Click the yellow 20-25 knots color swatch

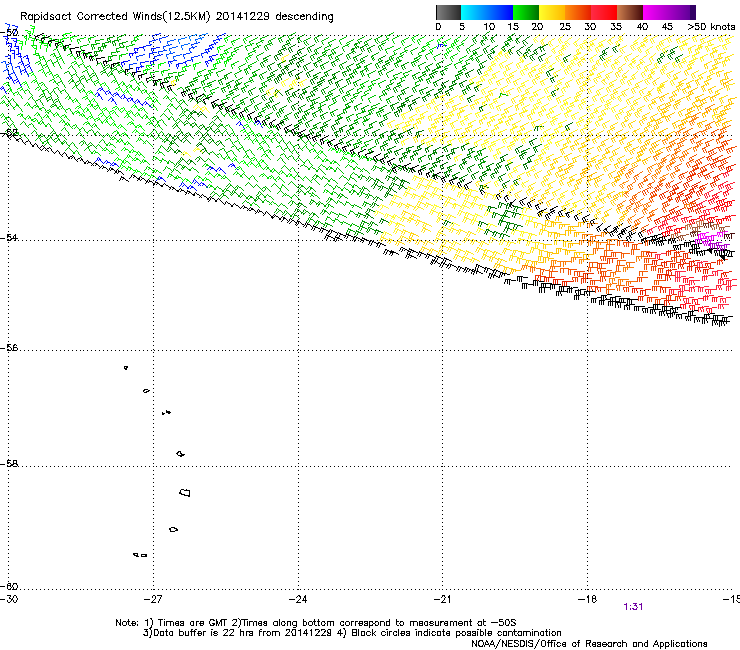pyautogui.click(x=552, y=12)
